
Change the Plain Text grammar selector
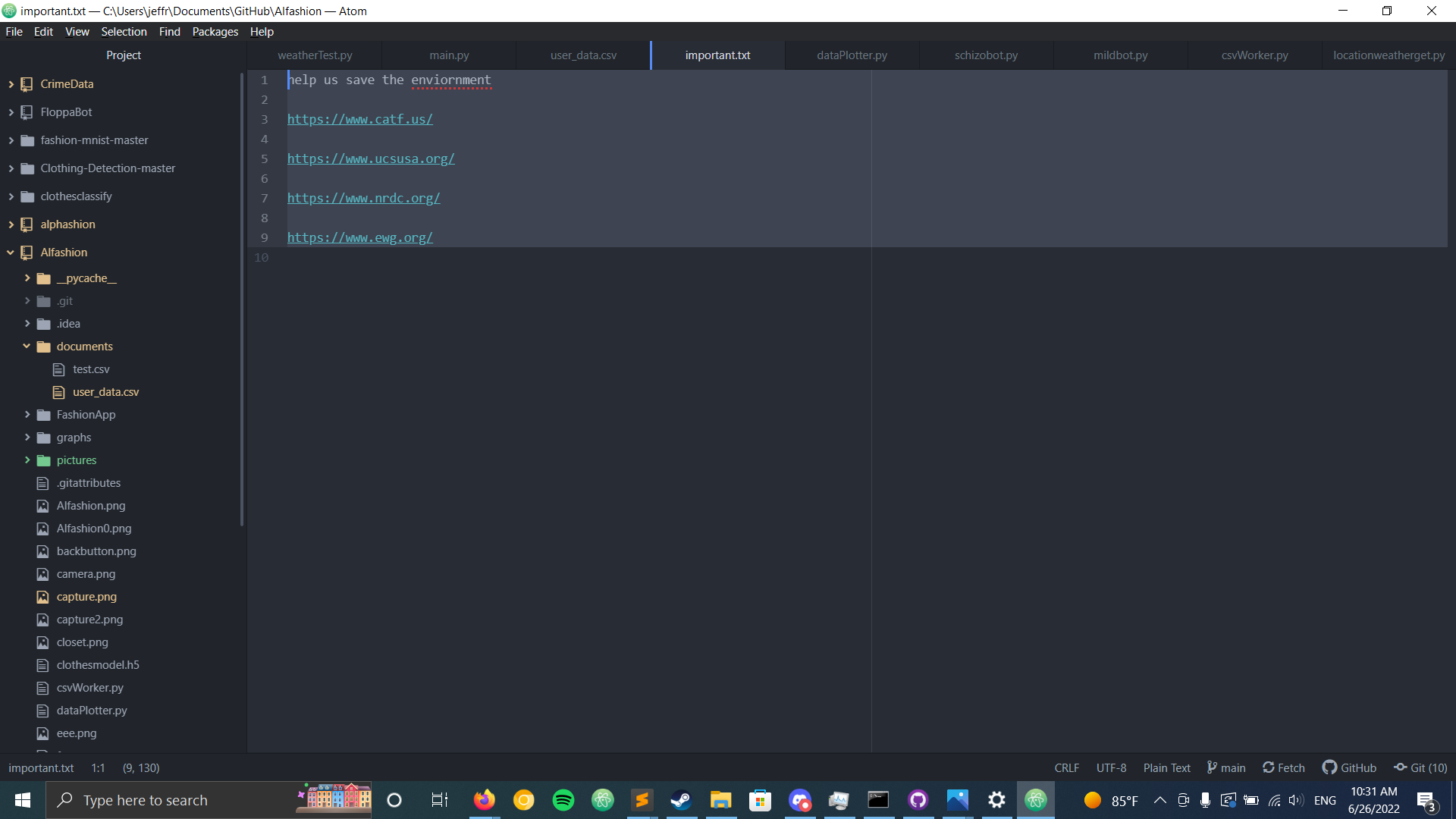pyautogui.click(x=1166, y=767)
